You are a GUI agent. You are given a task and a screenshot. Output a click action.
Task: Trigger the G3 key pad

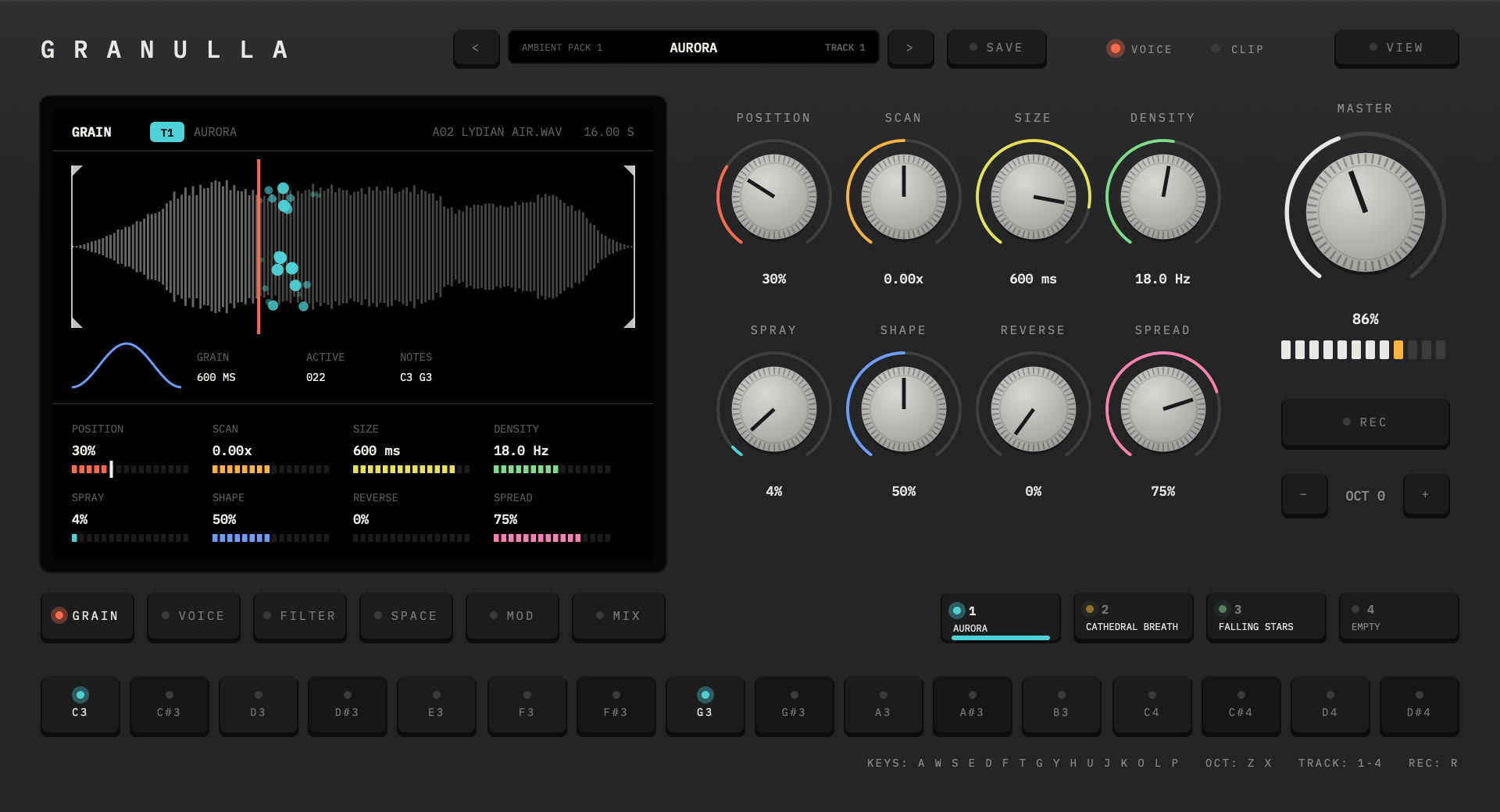[705, 705]
